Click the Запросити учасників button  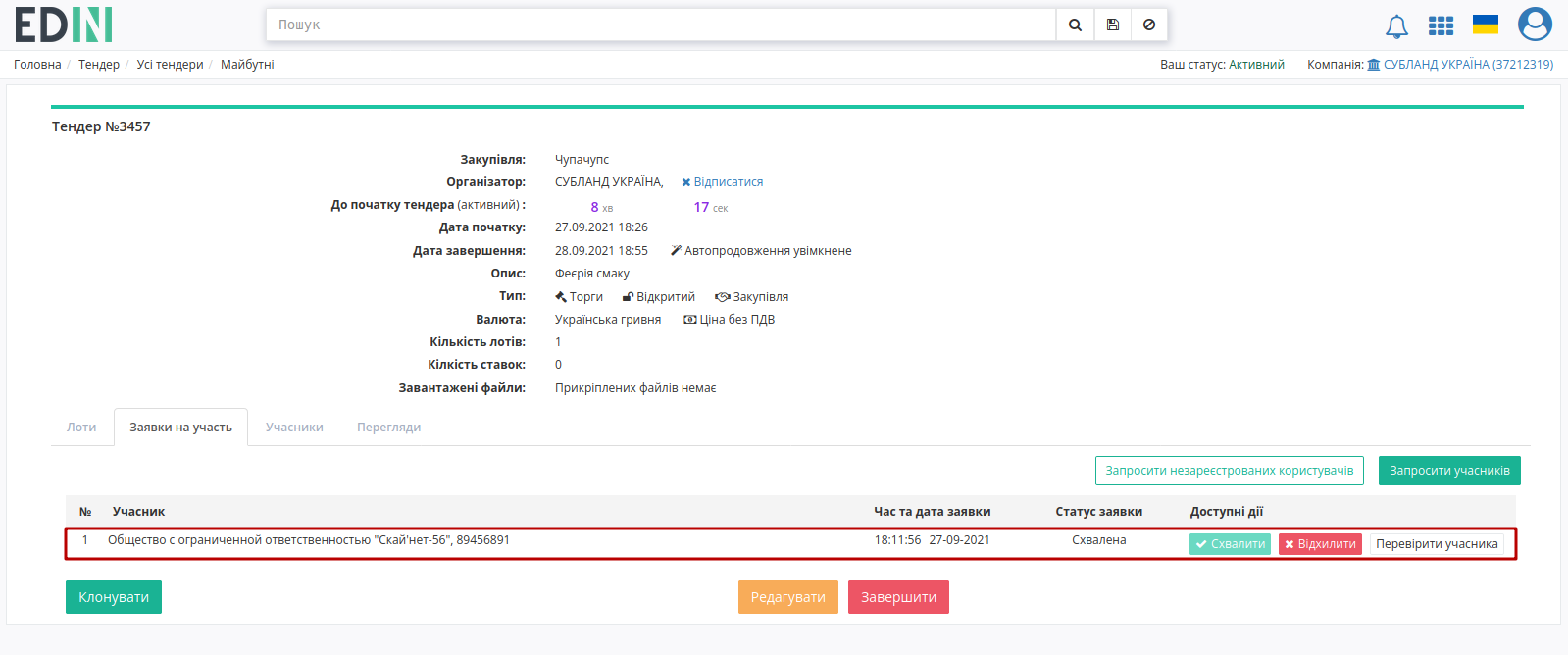tap(1449, 471)
